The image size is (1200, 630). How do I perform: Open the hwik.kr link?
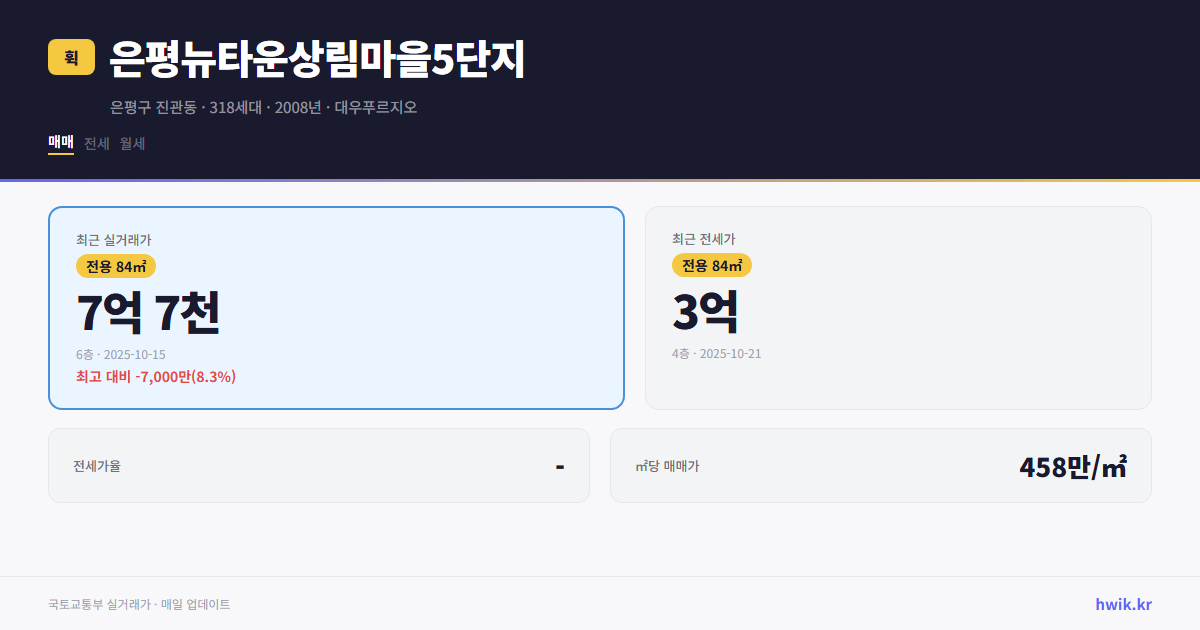click(x=1122, y=604)
